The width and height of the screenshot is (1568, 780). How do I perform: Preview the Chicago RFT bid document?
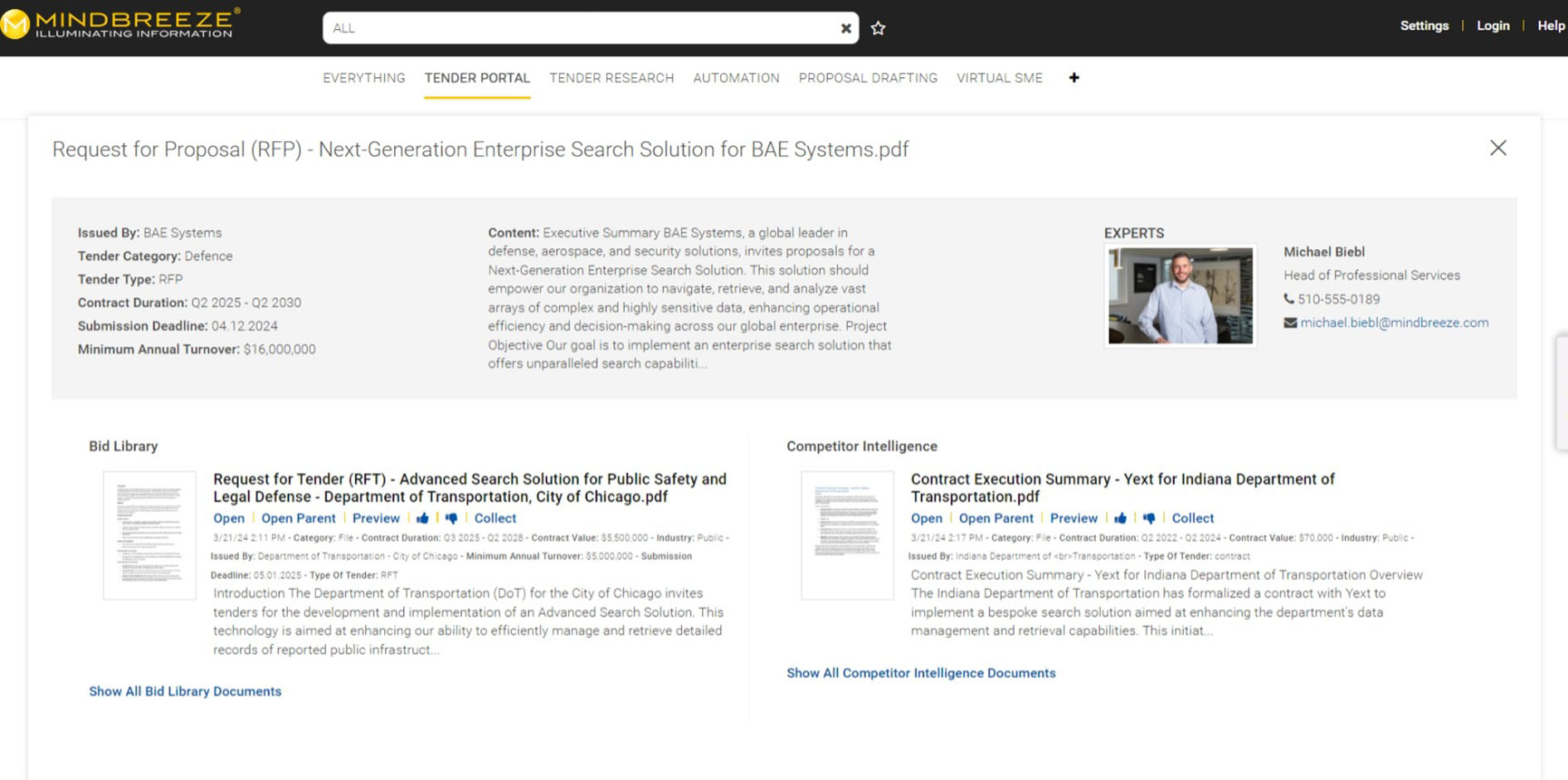(x=376, y=519)
